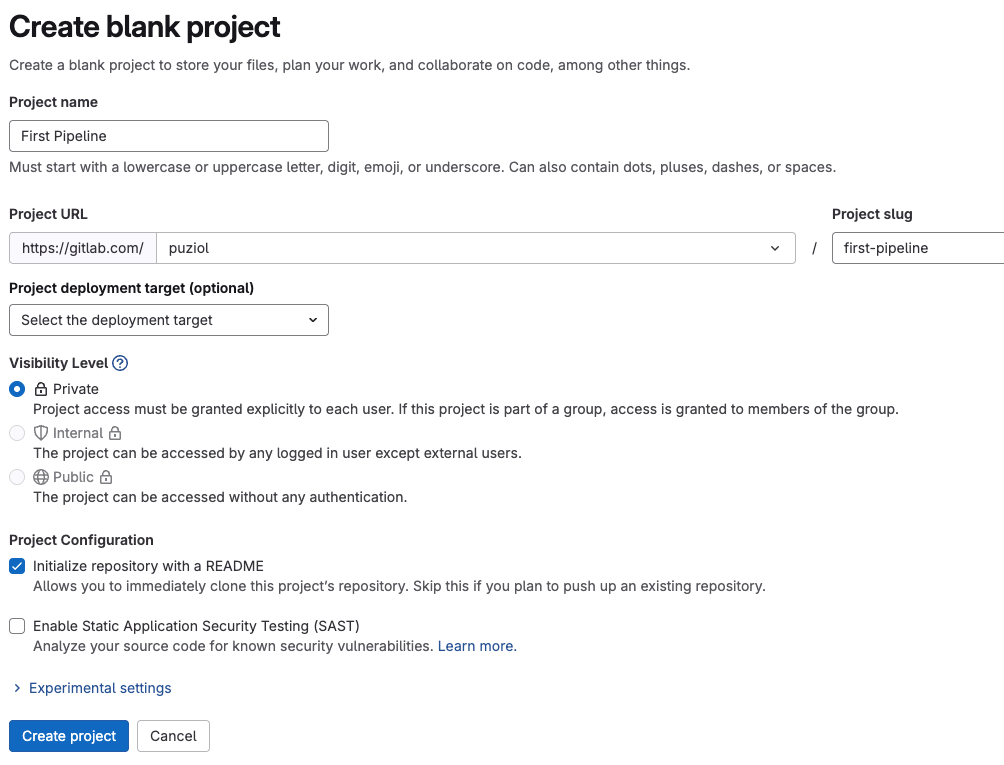1004x765 pixels.
Task: Click the lock icon after Public label
Action: (106, 477)
